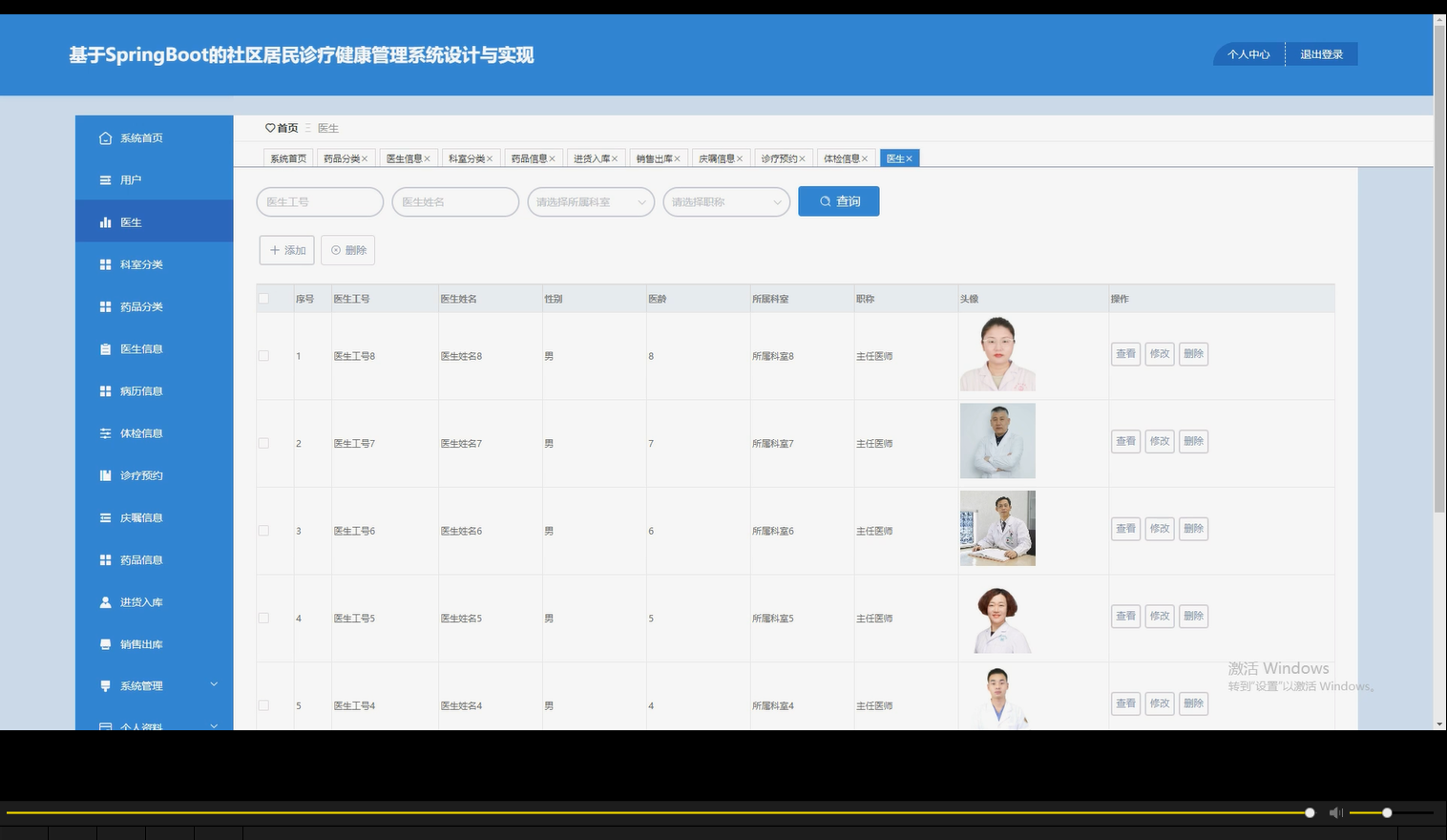Open the 请选择职称 title dropdown

[725, 201]
